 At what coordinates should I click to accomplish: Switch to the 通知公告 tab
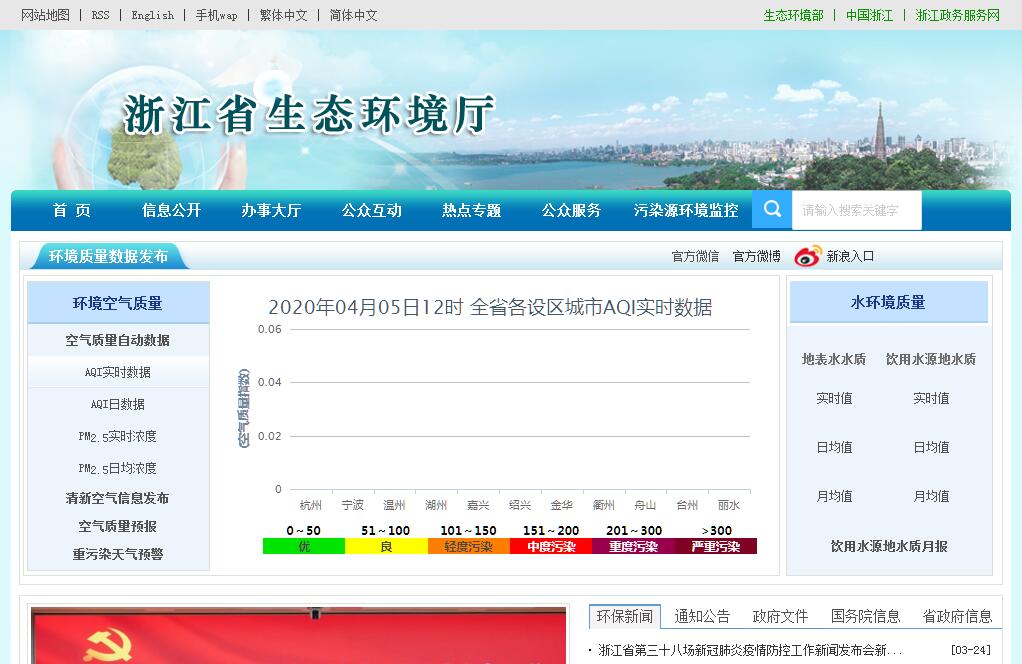click(702, 616)
